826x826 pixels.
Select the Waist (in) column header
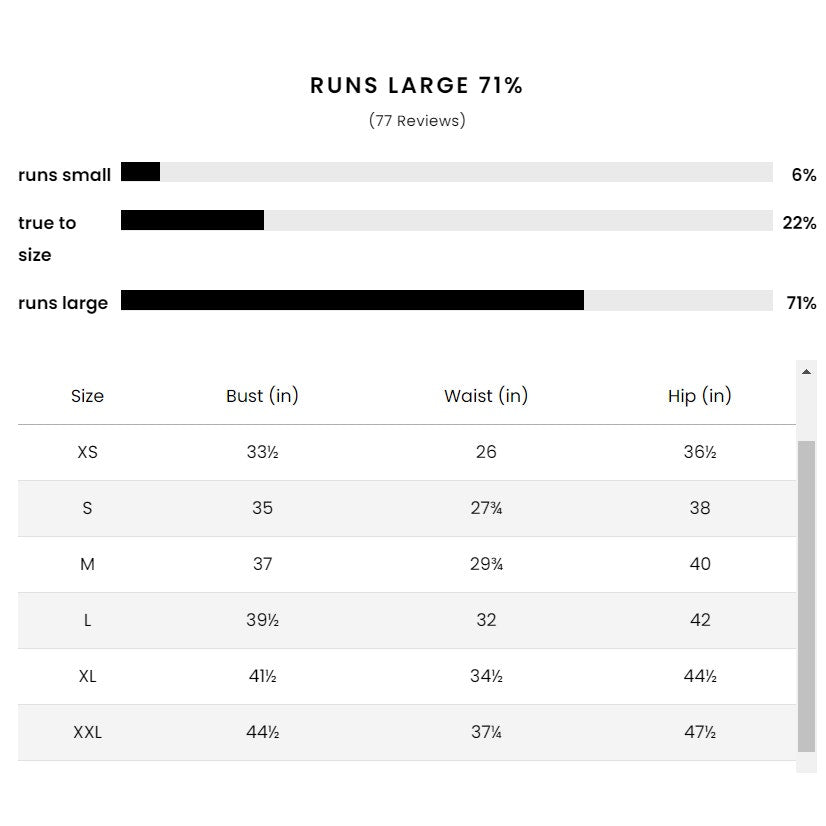[486, 396]
